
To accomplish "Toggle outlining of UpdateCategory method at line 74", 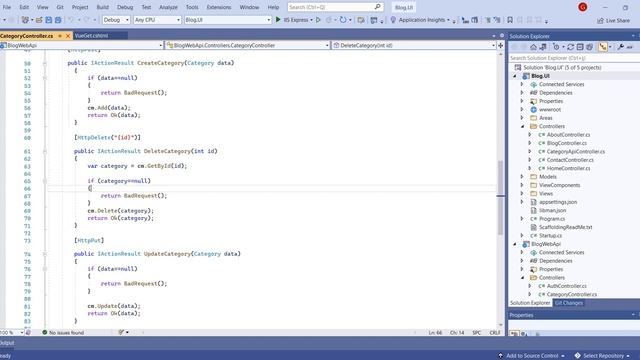I will tap(45, 254).
